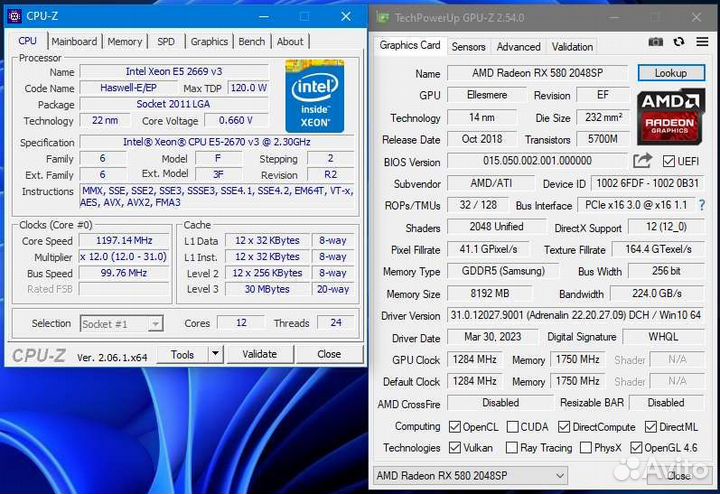Switch to the SPD tab
This screenshot has height=494, width=720.
coord(166,41)
